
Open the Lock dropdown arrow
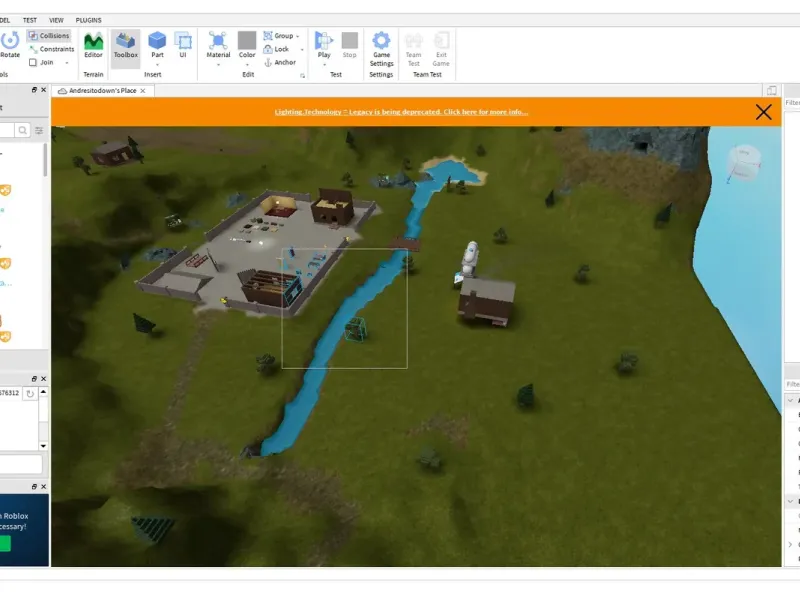point(302,49)
